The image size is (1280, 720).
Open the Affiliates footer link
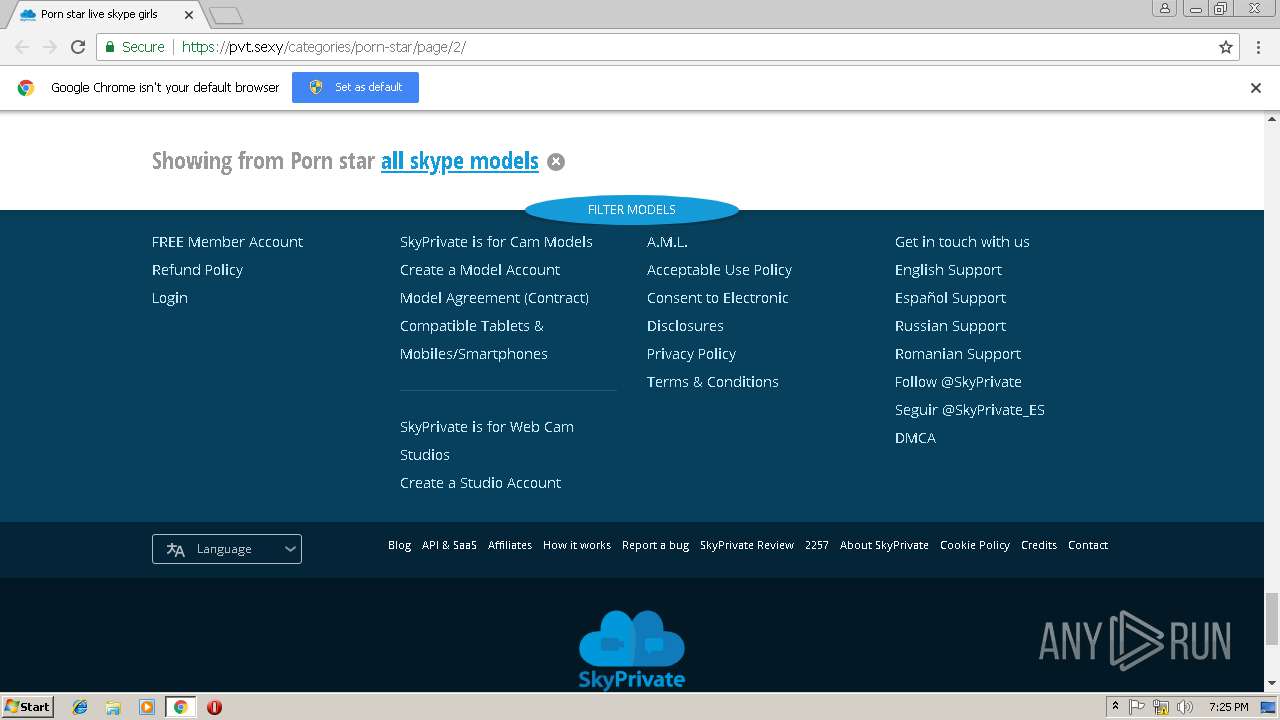(x=510, y=545)
